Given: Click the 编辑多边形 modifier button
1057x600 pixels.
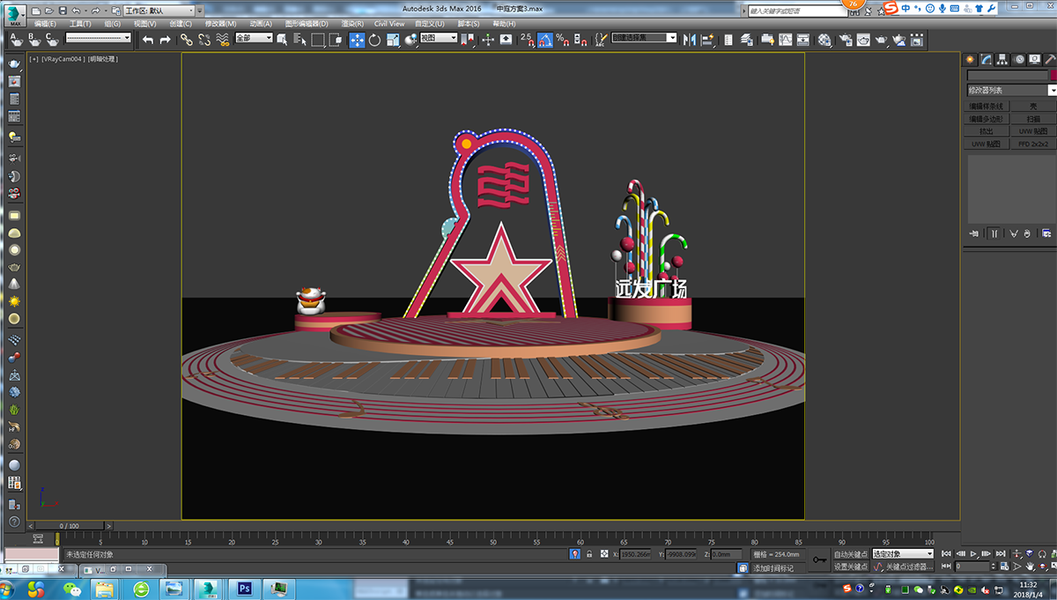Looking at the screenshot, I should pos(986,119).
